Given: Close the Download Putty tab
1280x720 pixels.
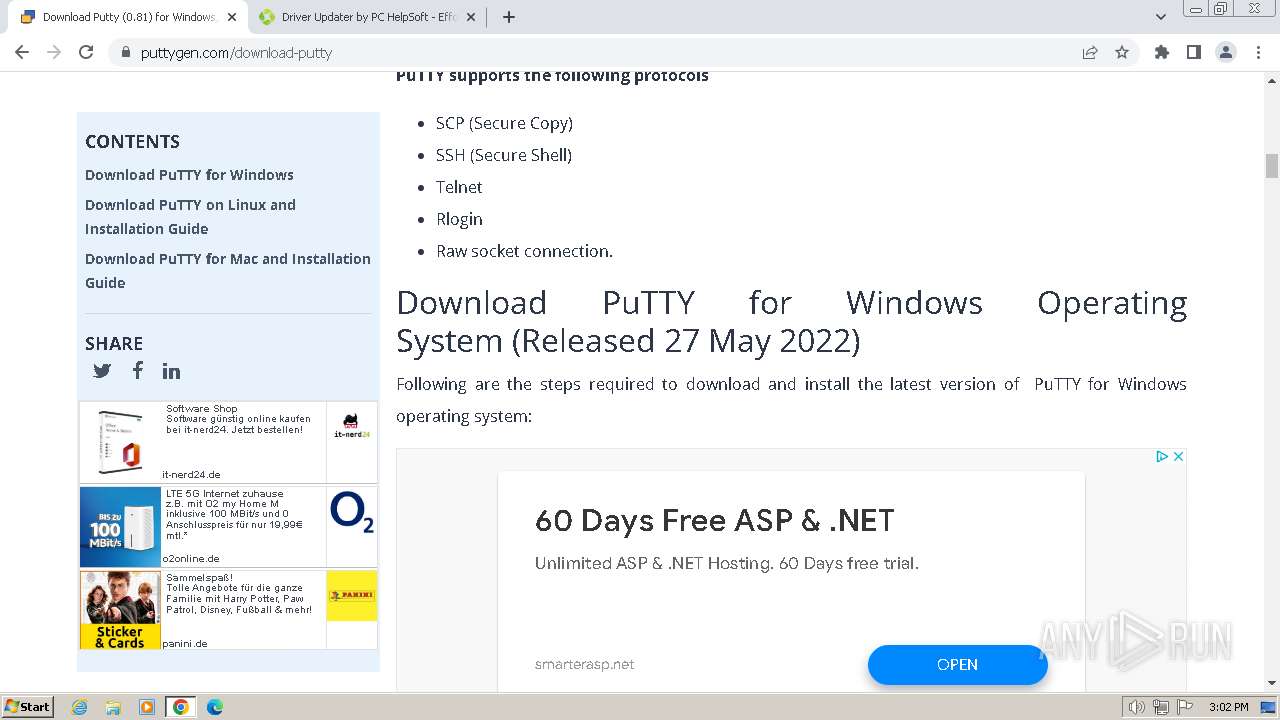Looking at the screenshot, I should [x=232, y=17].
